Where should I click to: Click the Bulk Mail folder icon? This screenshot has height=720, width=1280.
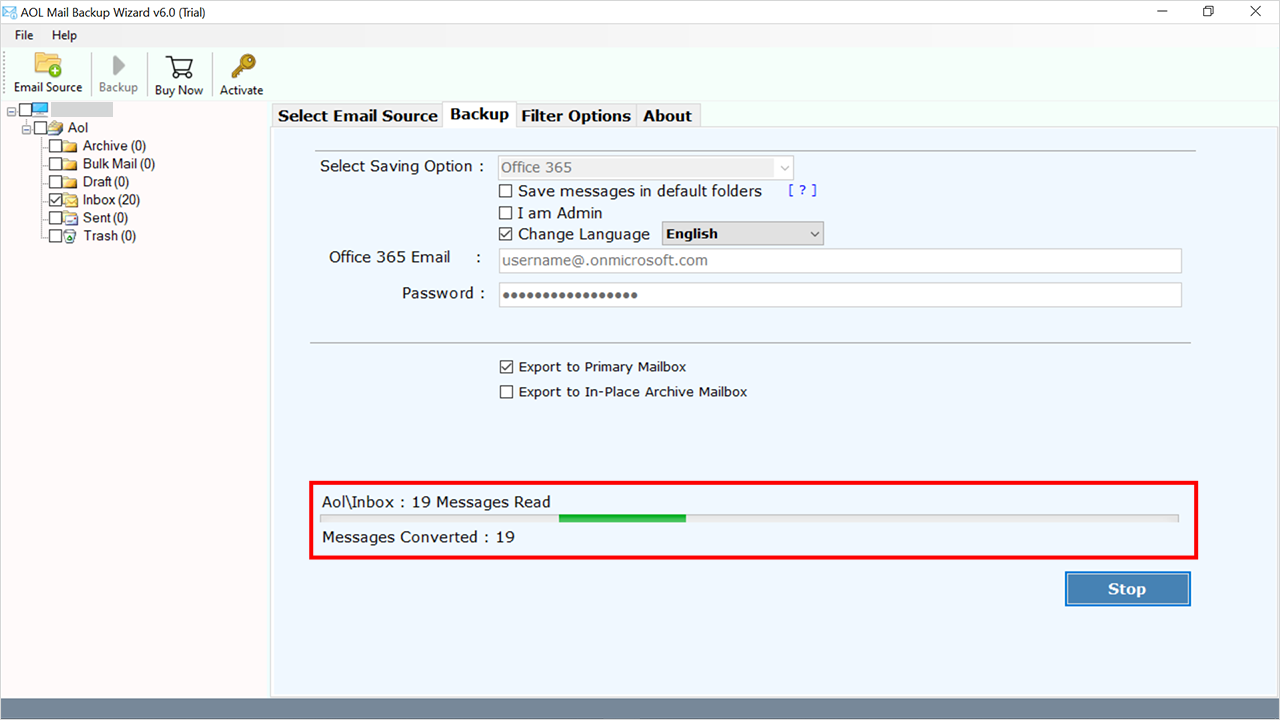point(70,164)
